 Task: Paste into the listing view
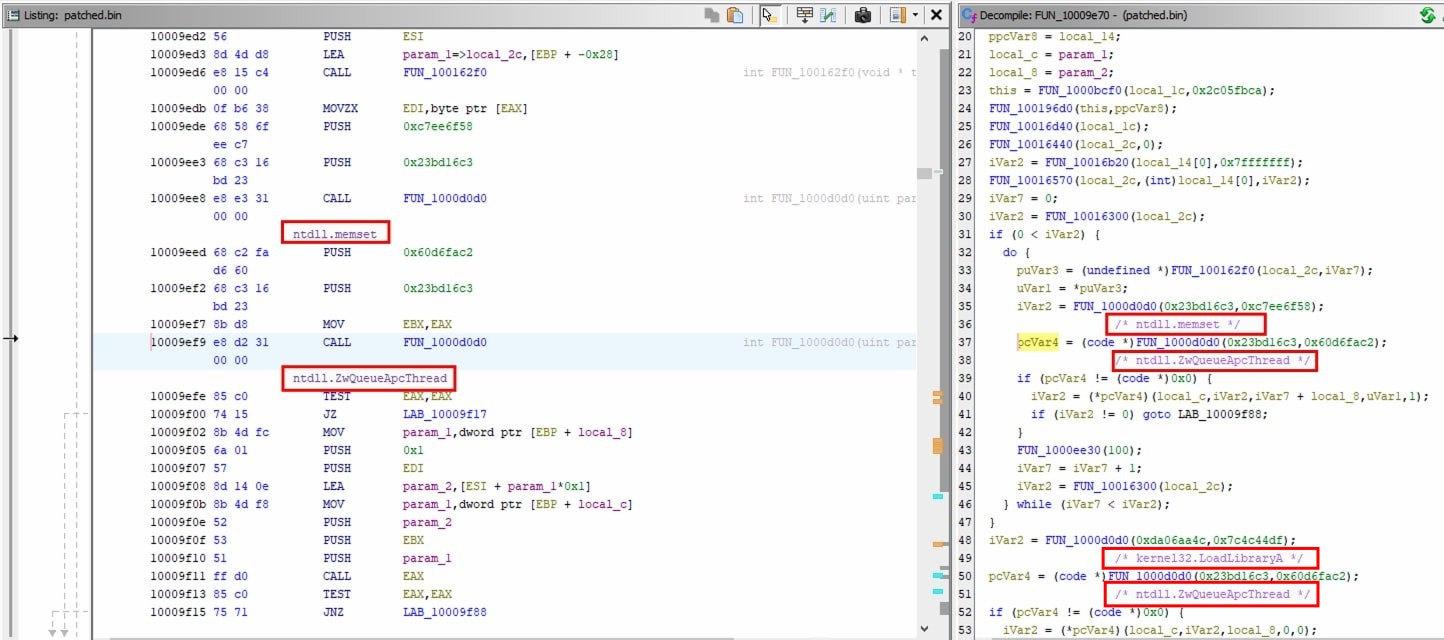point(736,16)
